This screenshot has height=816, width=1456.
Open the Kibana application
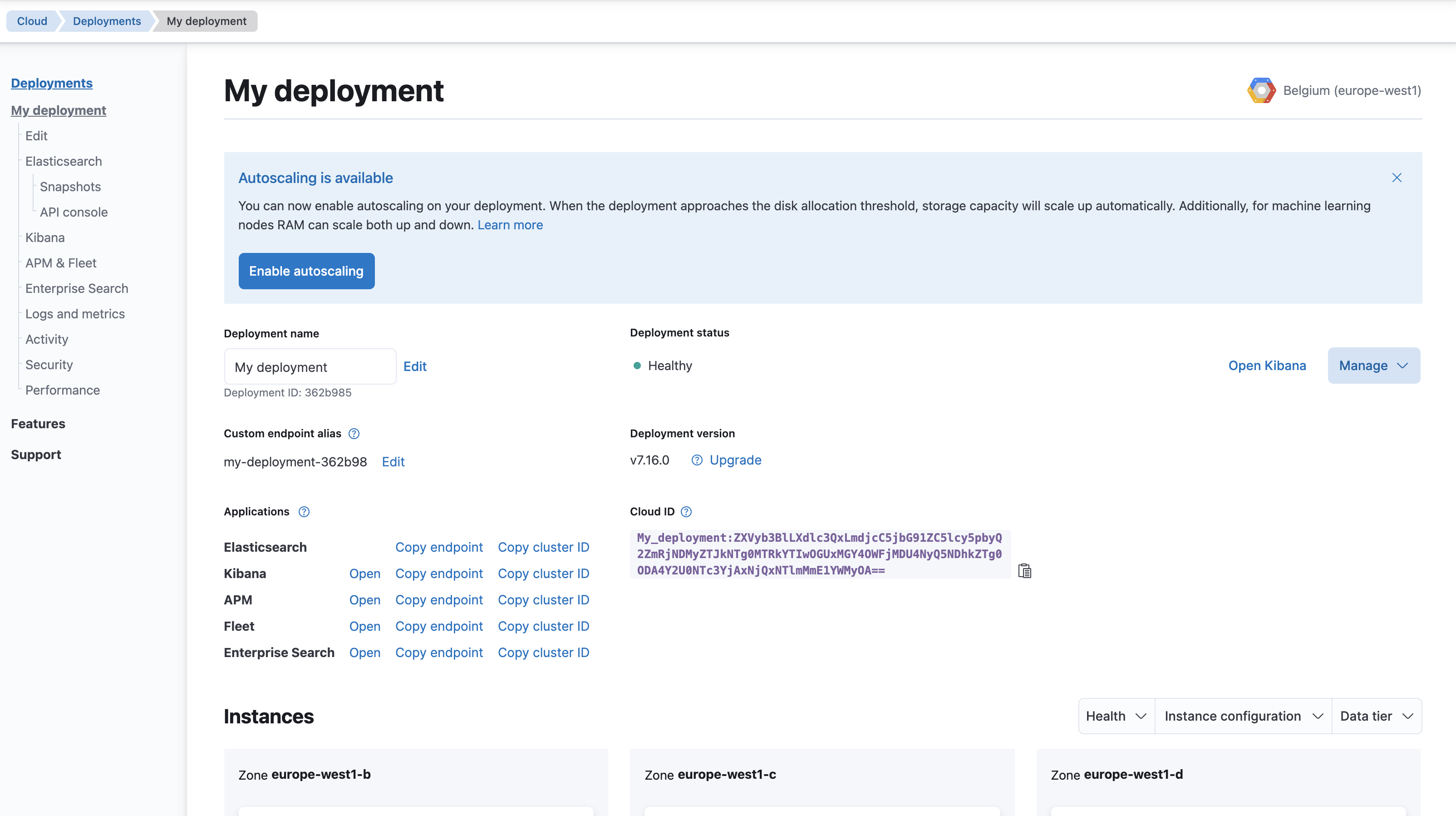364,574
